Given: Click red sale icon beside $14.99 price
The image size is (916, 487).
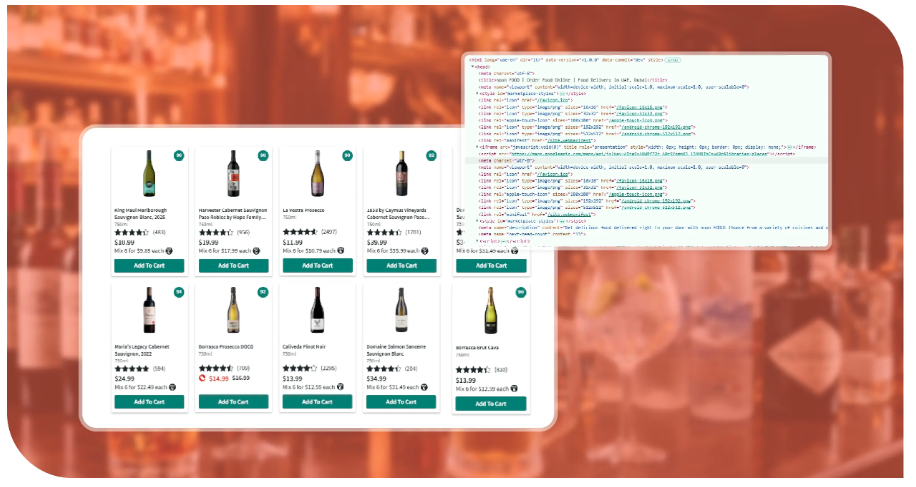Looking at the screenshot, I should (x=203, y=378).
